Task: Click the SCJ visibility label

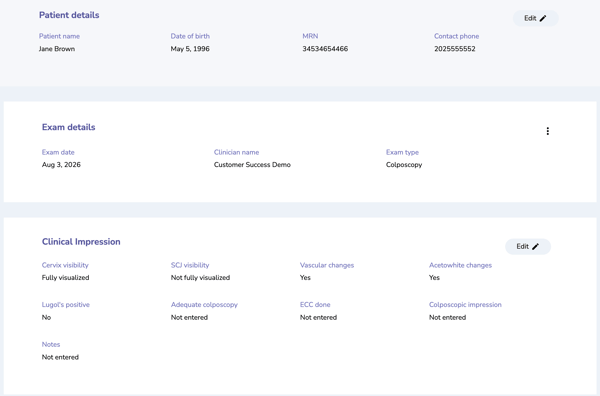Action: [190, 265]
